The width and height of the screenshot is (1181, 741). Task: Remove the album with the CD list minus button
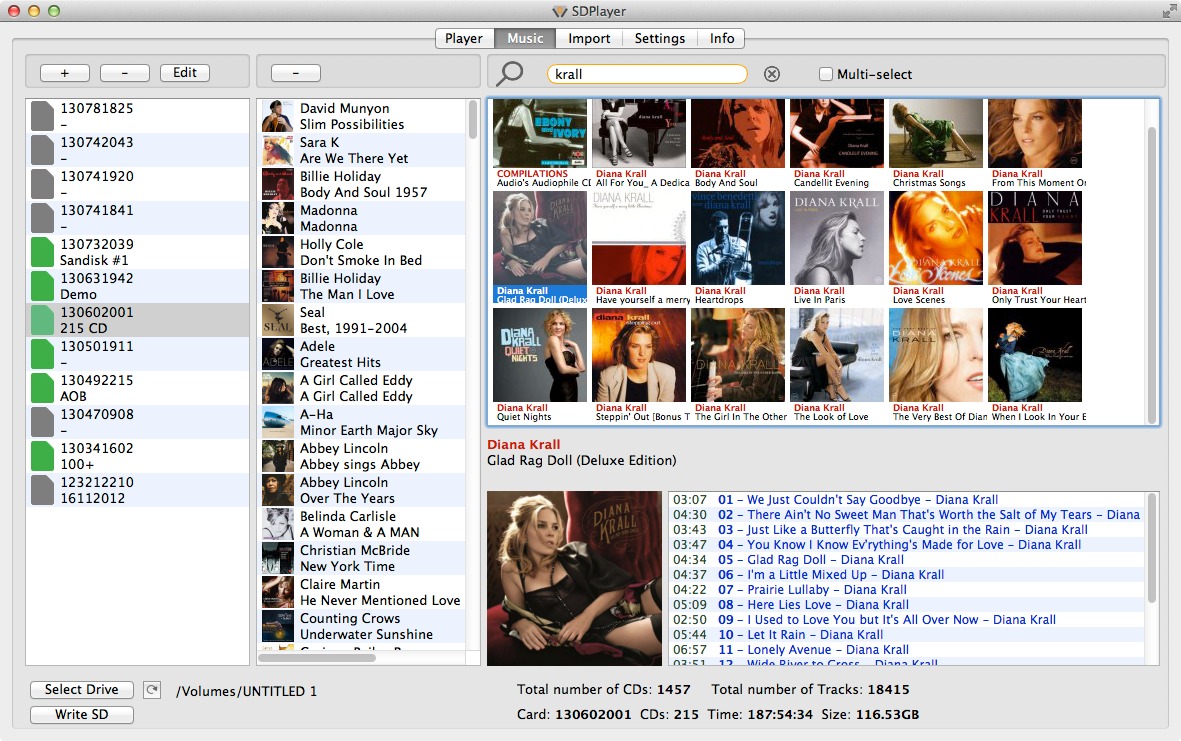295,73
